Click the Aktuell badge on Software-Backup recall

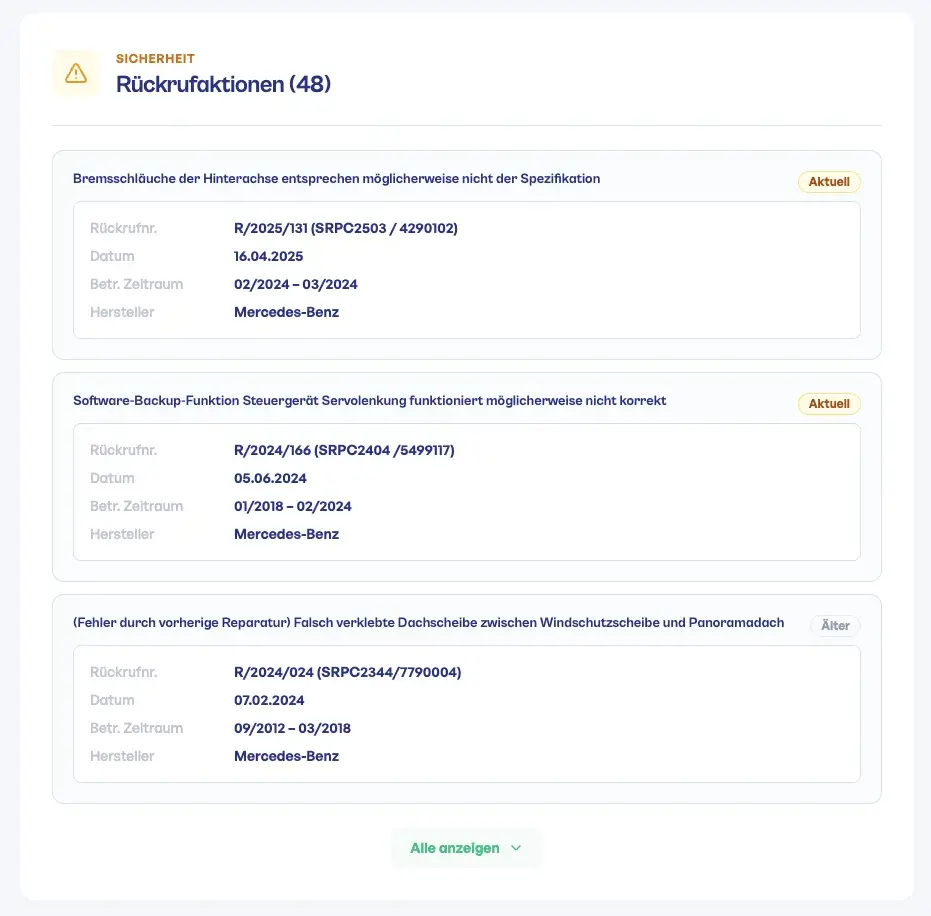pos(829,404)
